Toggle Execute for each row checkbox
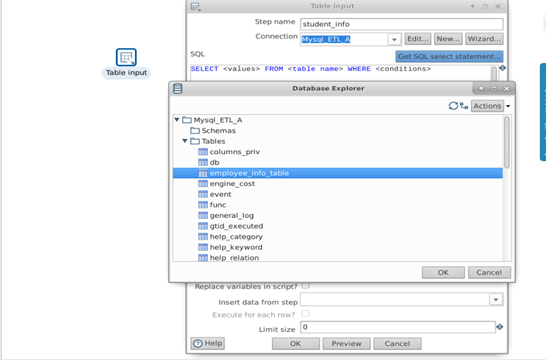 click(305, 314)
